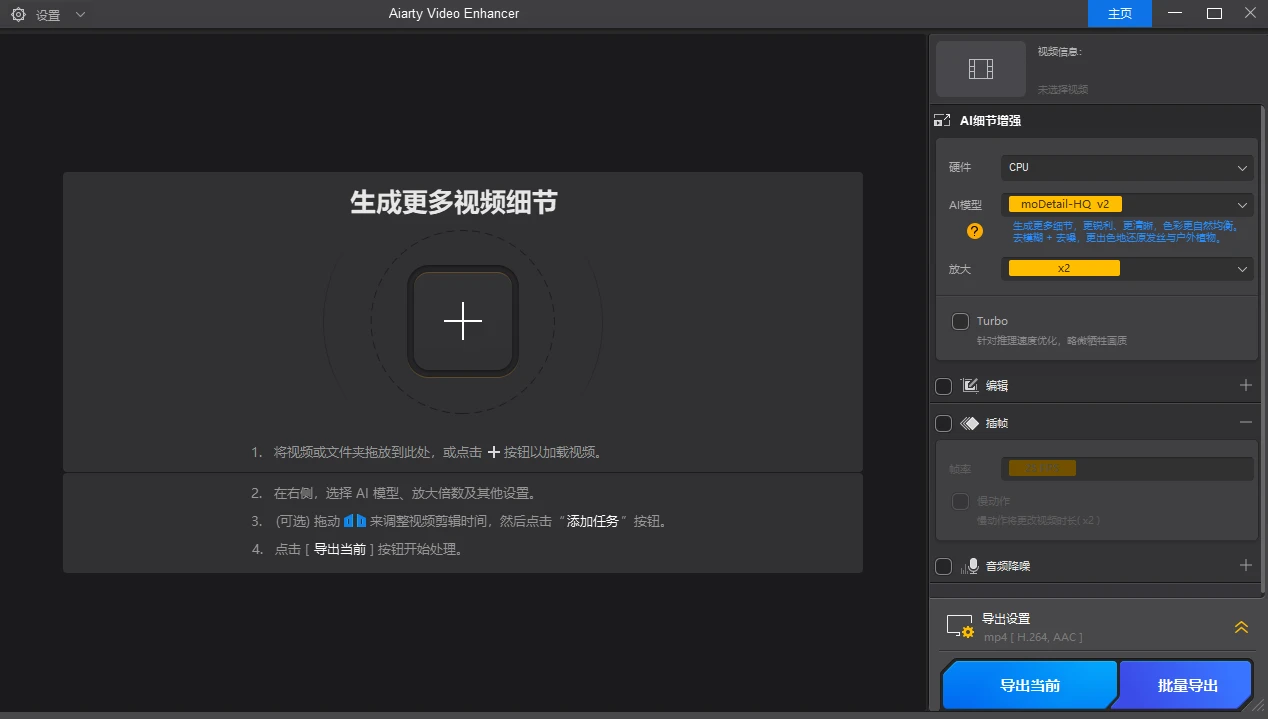Open the 设置 gear icon top left

tap(16, 14)
